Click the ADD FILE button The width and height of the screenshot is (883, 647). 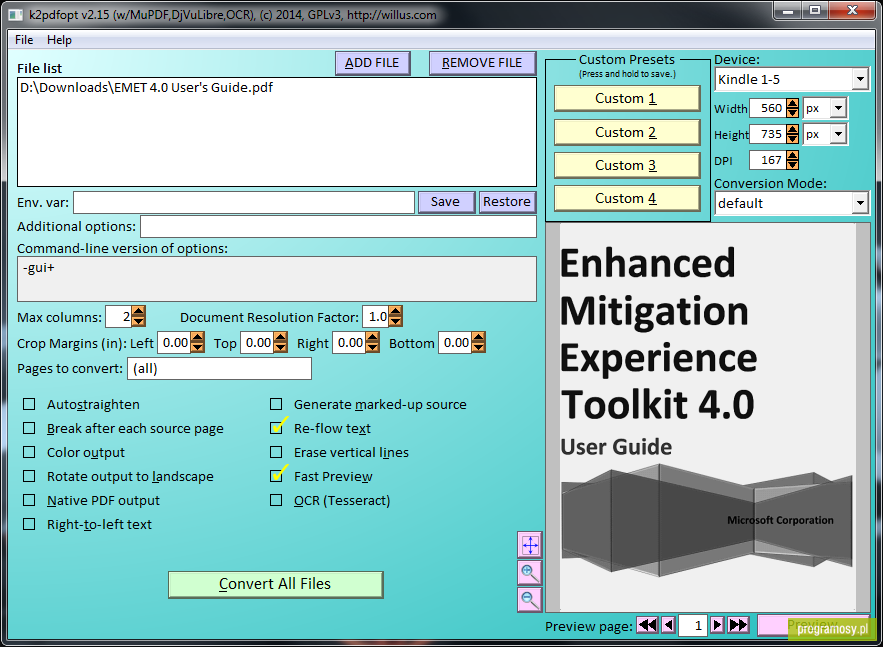tap(372, 63)
